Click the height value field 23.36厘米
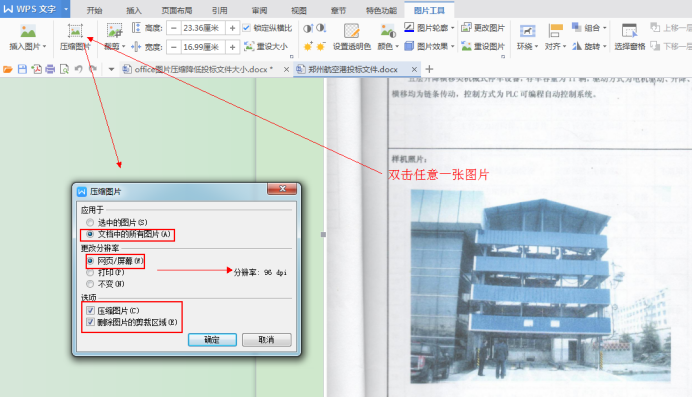Image resolution: width=692 pixels, height=397 pixels. [x=202, y=28]
